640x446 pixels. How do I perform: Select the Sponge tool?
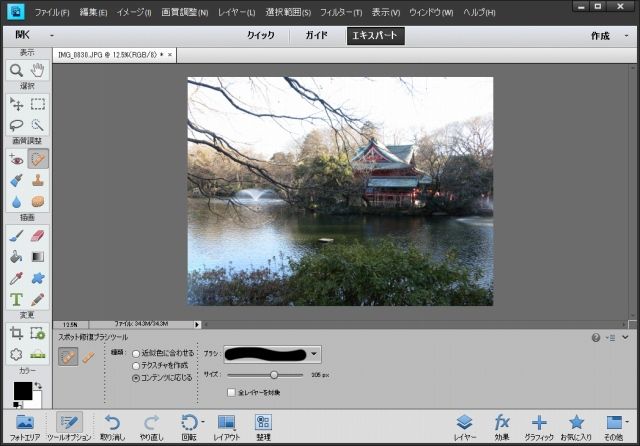[x=38, y=202]
